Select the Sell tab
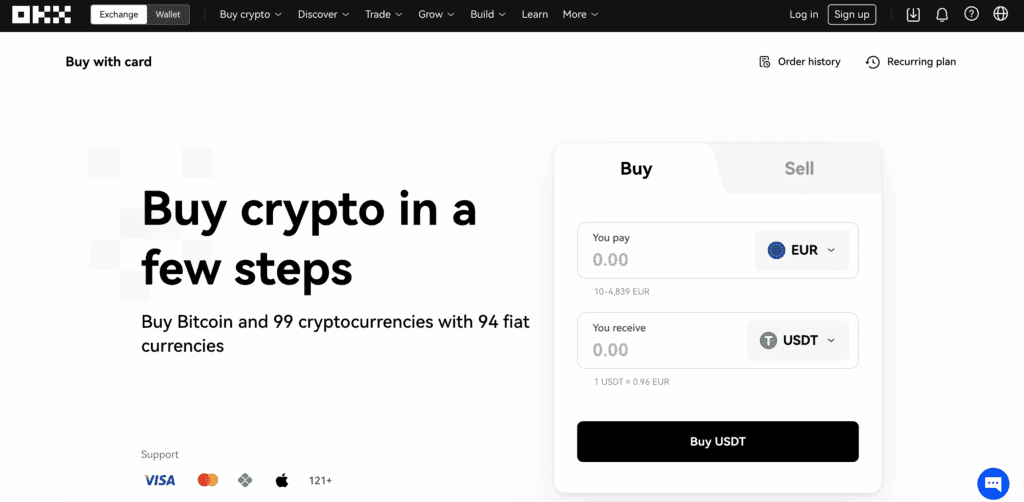The image size is (1024, 502). (799, 168)
